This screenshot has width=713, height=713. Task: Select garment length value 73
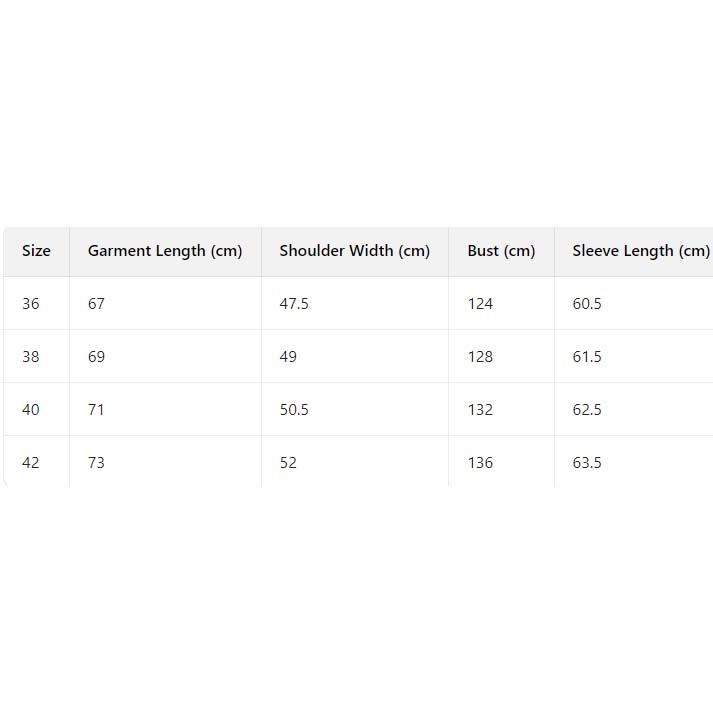pyautogui.click(x=96, y=463)
